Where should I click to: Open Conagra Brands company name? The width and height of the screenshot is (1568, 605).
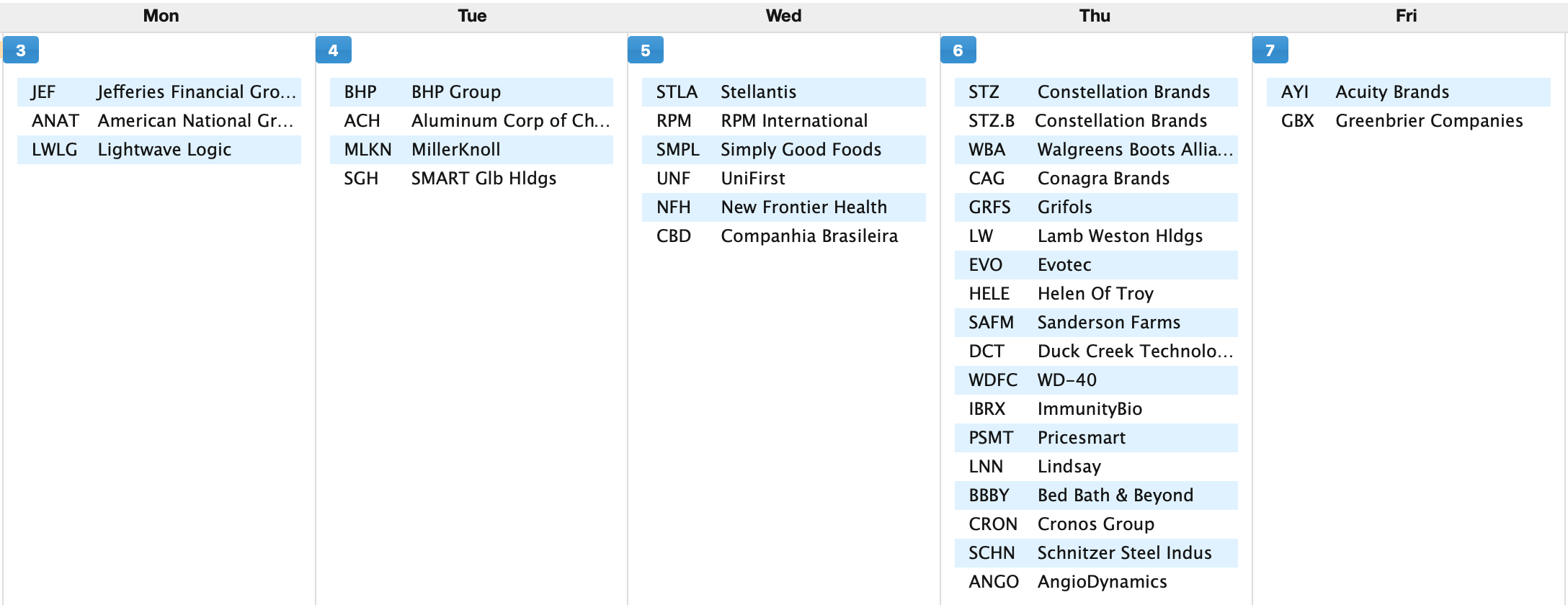(1103, 179)
